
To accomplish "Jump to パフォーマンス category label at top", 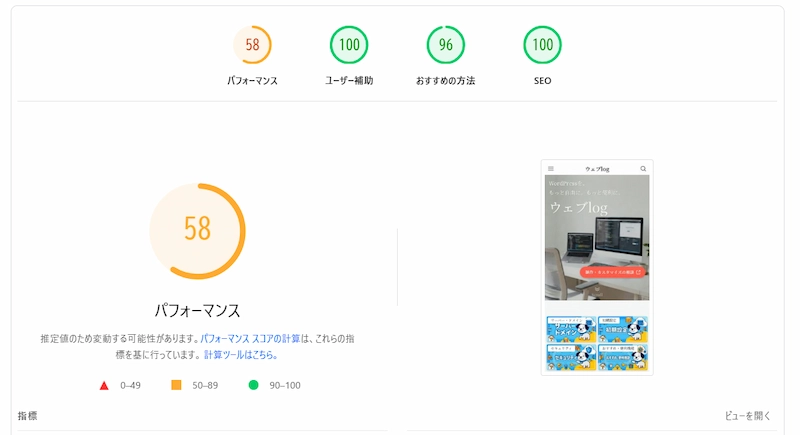I will coord(252,81).
